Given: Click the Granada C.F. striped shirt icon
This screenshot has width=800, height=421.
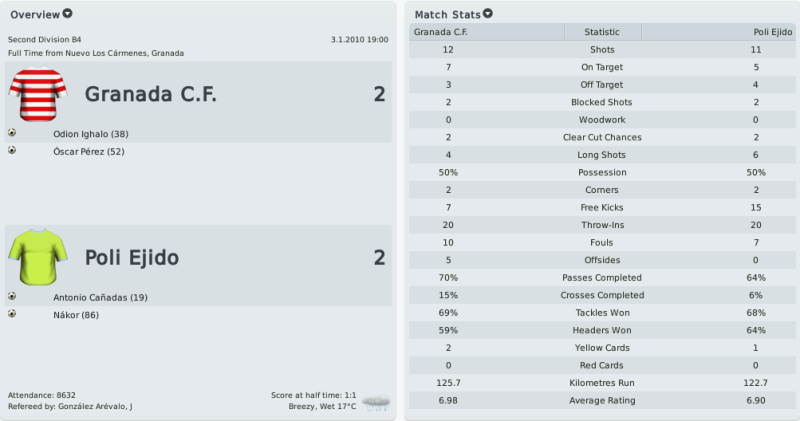Looking at the screenshot, I should pos(38,93).
